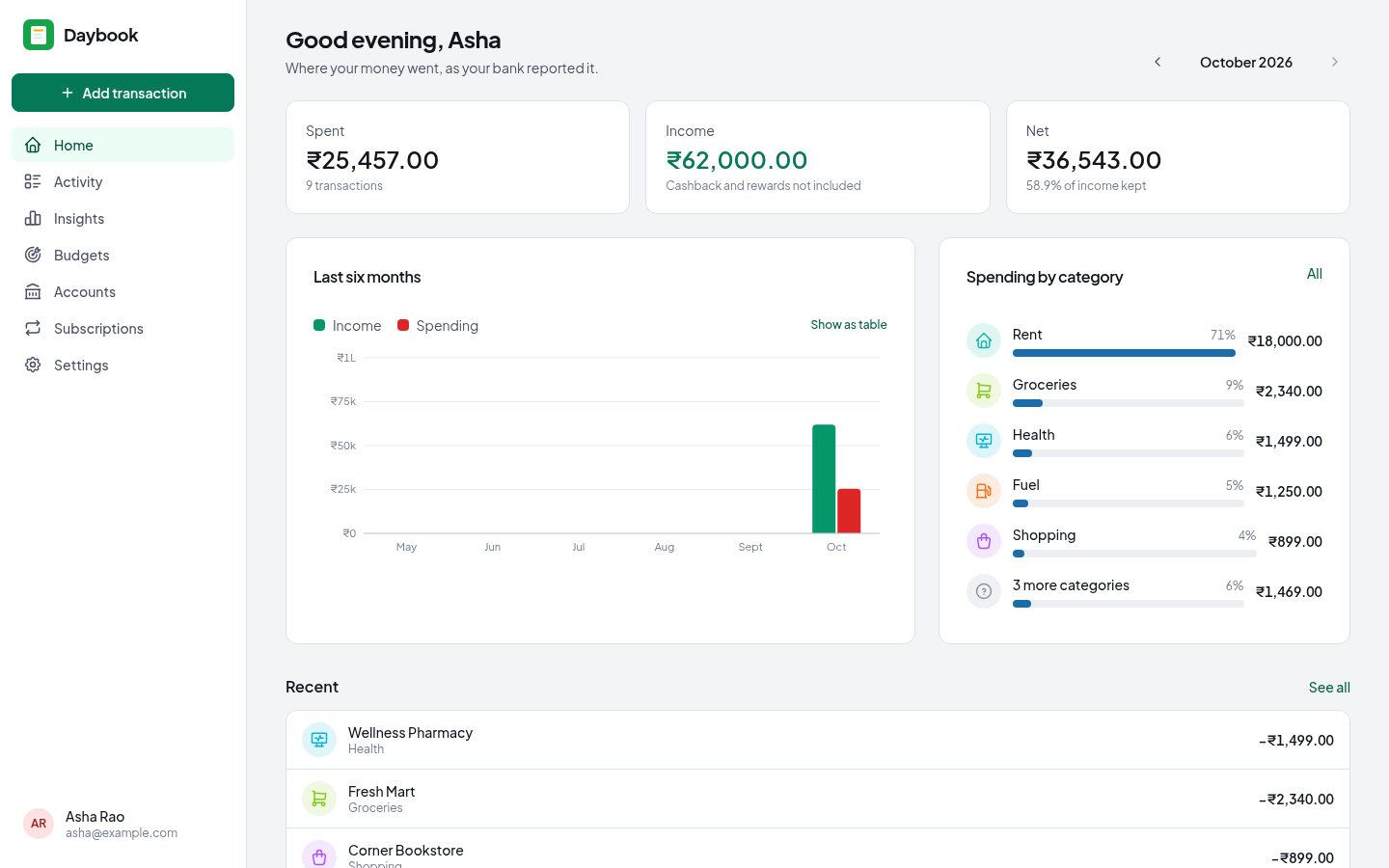Open the Fresh Mart transaction
Screen dimensions: 1389x868
coord(818,799)
